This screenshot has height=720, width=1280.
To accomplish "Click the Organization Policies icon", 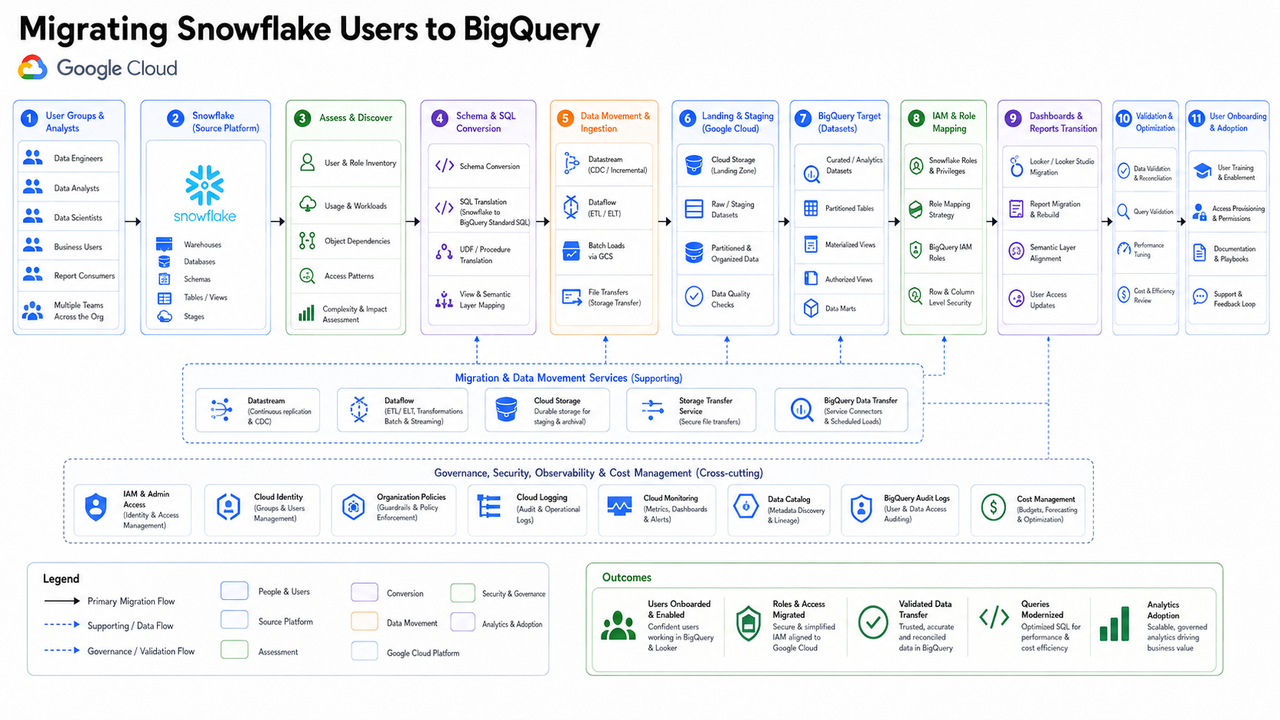I will (353, 508).
